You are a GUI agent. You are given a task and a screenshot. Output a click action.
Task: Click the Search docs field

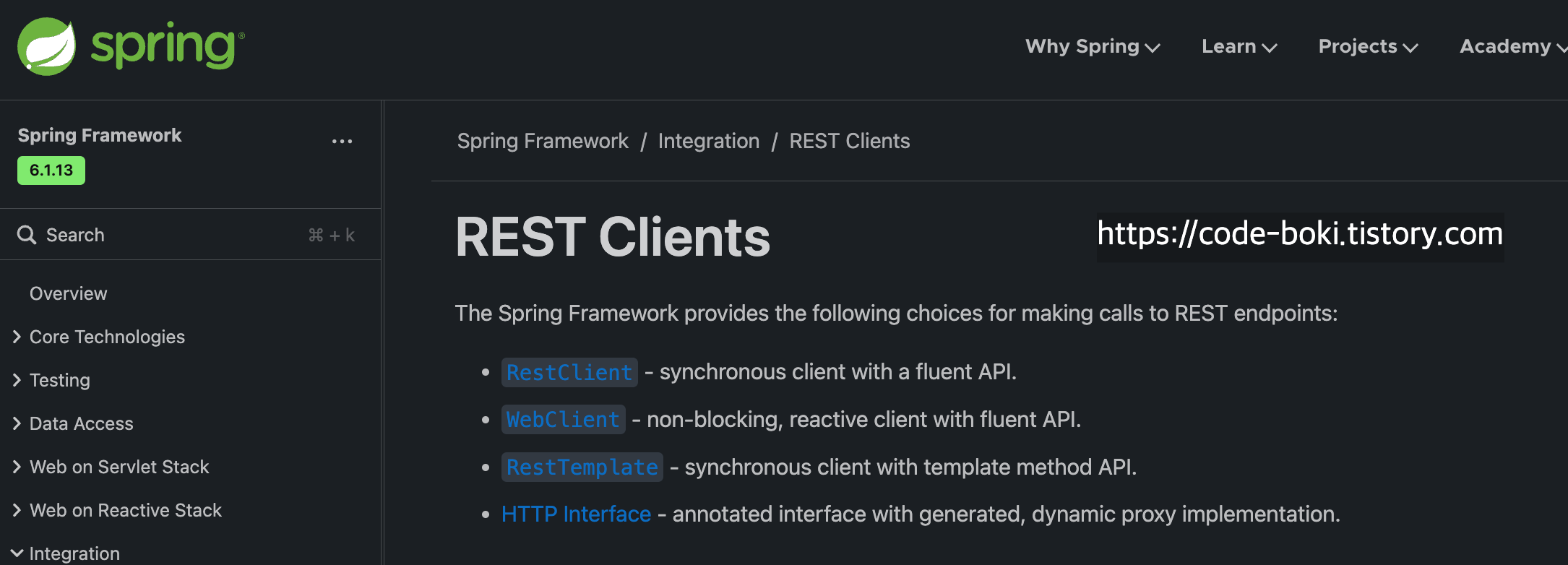click(191, 235)
